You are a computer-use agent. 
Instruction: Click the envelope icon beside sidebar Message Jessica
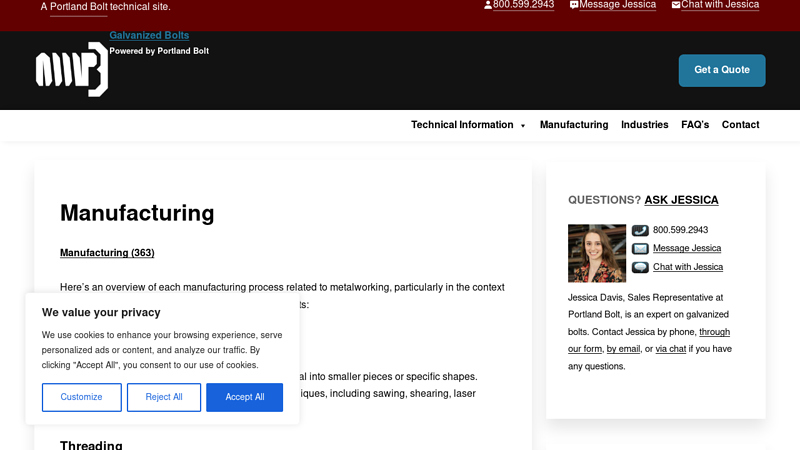(x=640, y=249)
